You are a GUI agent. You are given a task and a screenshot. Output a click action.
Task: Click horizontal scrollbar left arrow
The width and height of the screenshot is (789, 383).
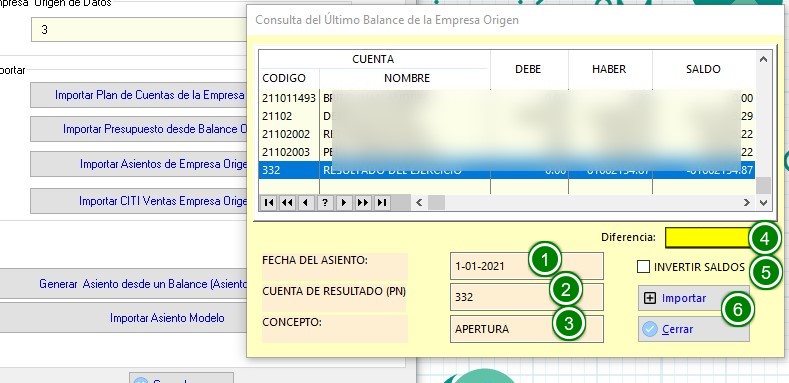pyautogui.click(x=419, y=202)
